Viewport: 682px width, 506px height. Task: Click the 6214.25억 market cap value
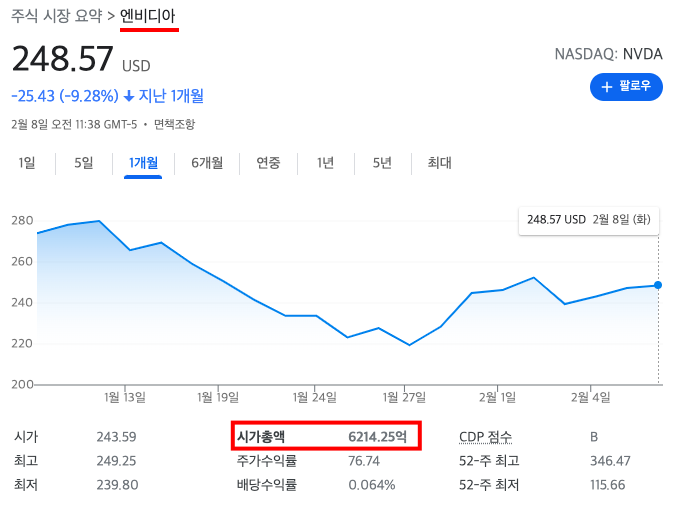point(378,436)
